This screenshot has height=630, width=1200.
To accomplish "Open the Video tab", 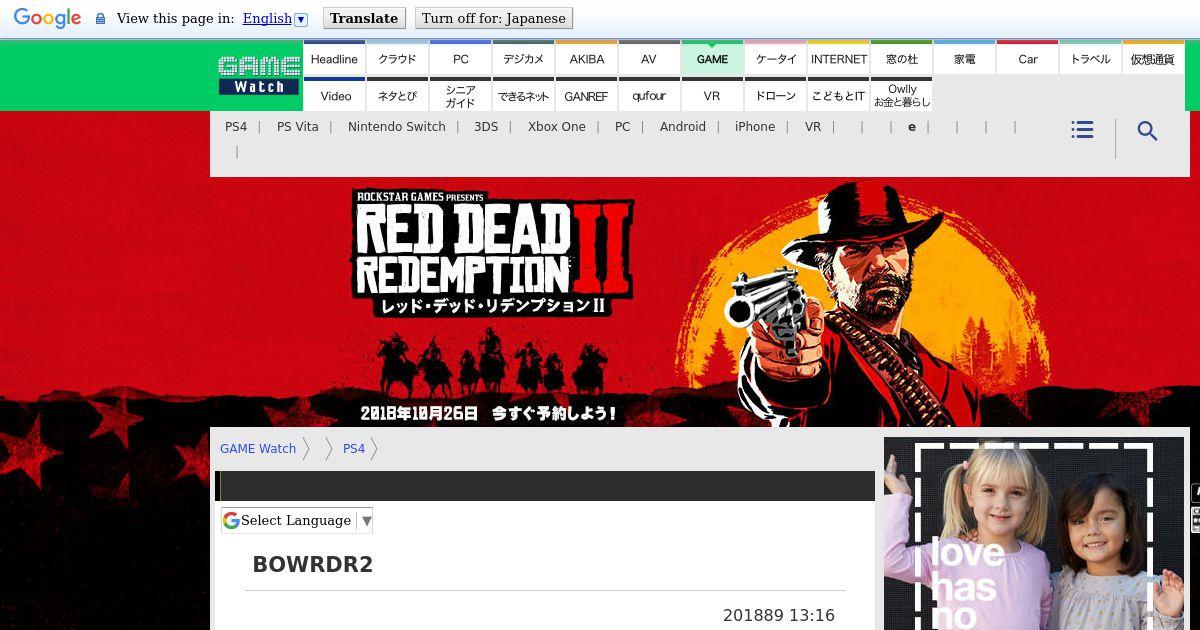I will pyautogui.click(x=334, y=95).
